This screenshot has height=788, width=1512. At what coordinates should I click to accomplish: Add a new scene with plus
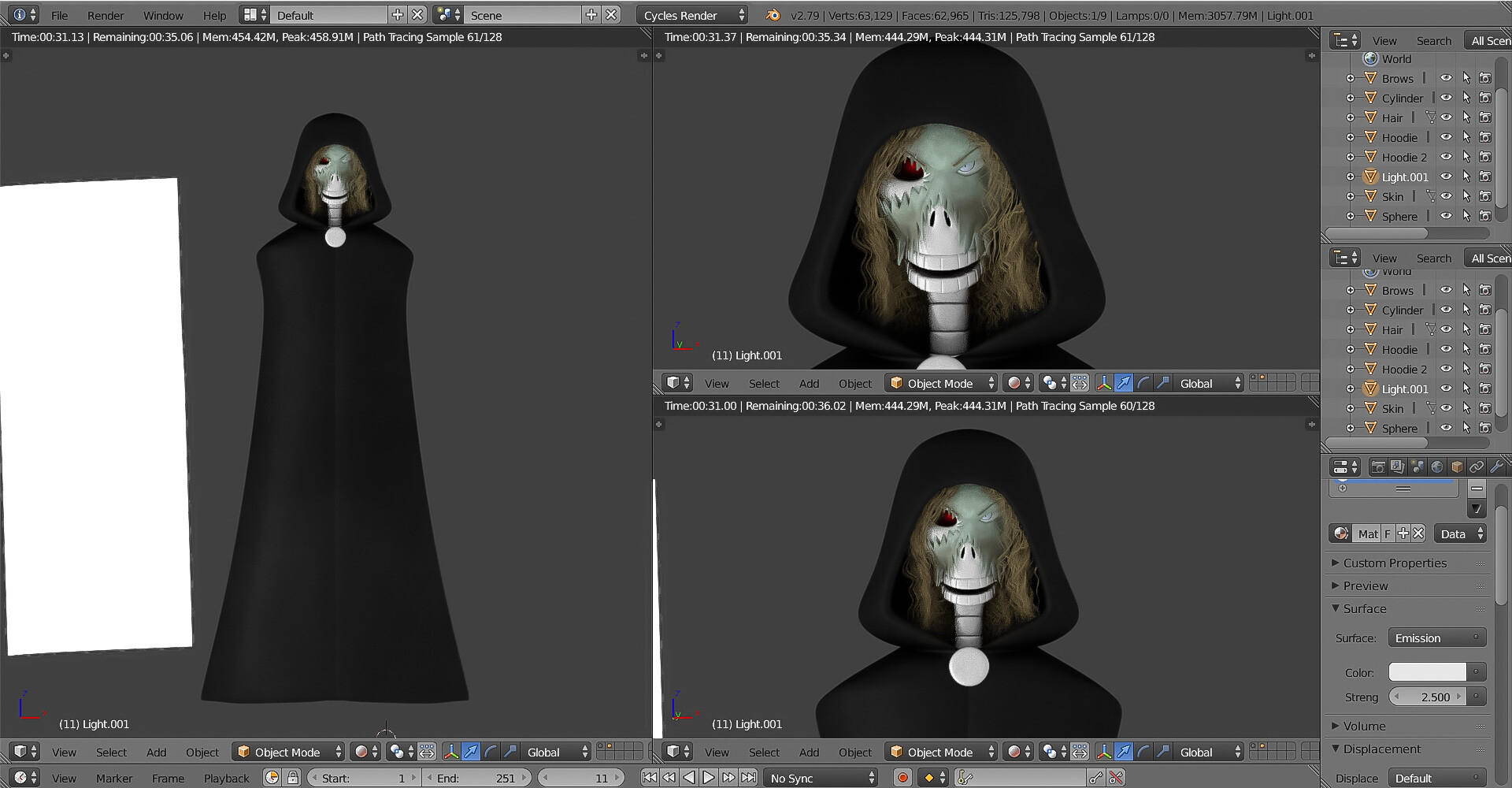[x=591, y=15]
